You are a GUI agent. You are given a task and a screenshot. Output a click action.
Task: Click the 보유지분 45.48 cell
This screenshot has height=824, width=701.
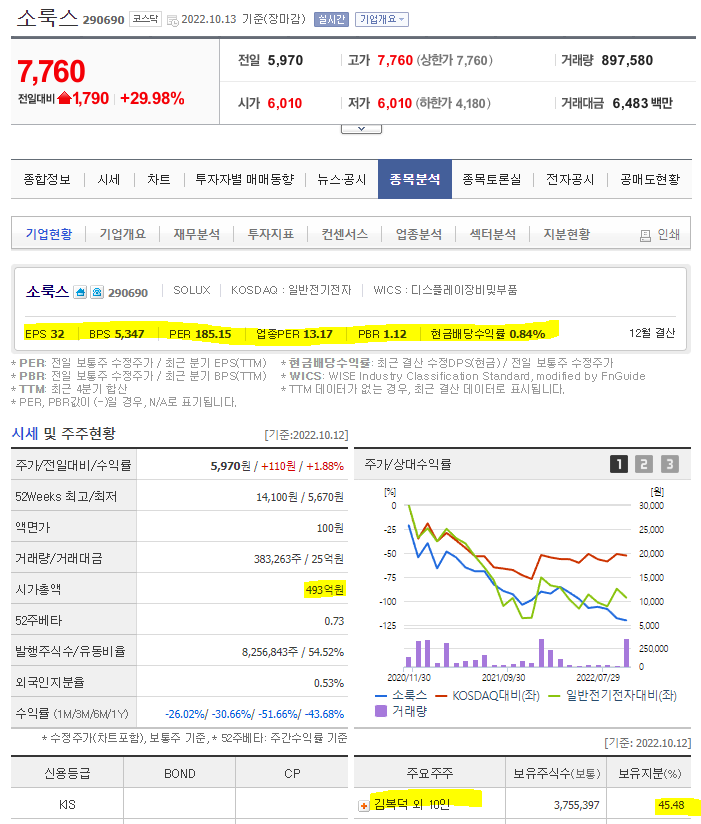672,805
